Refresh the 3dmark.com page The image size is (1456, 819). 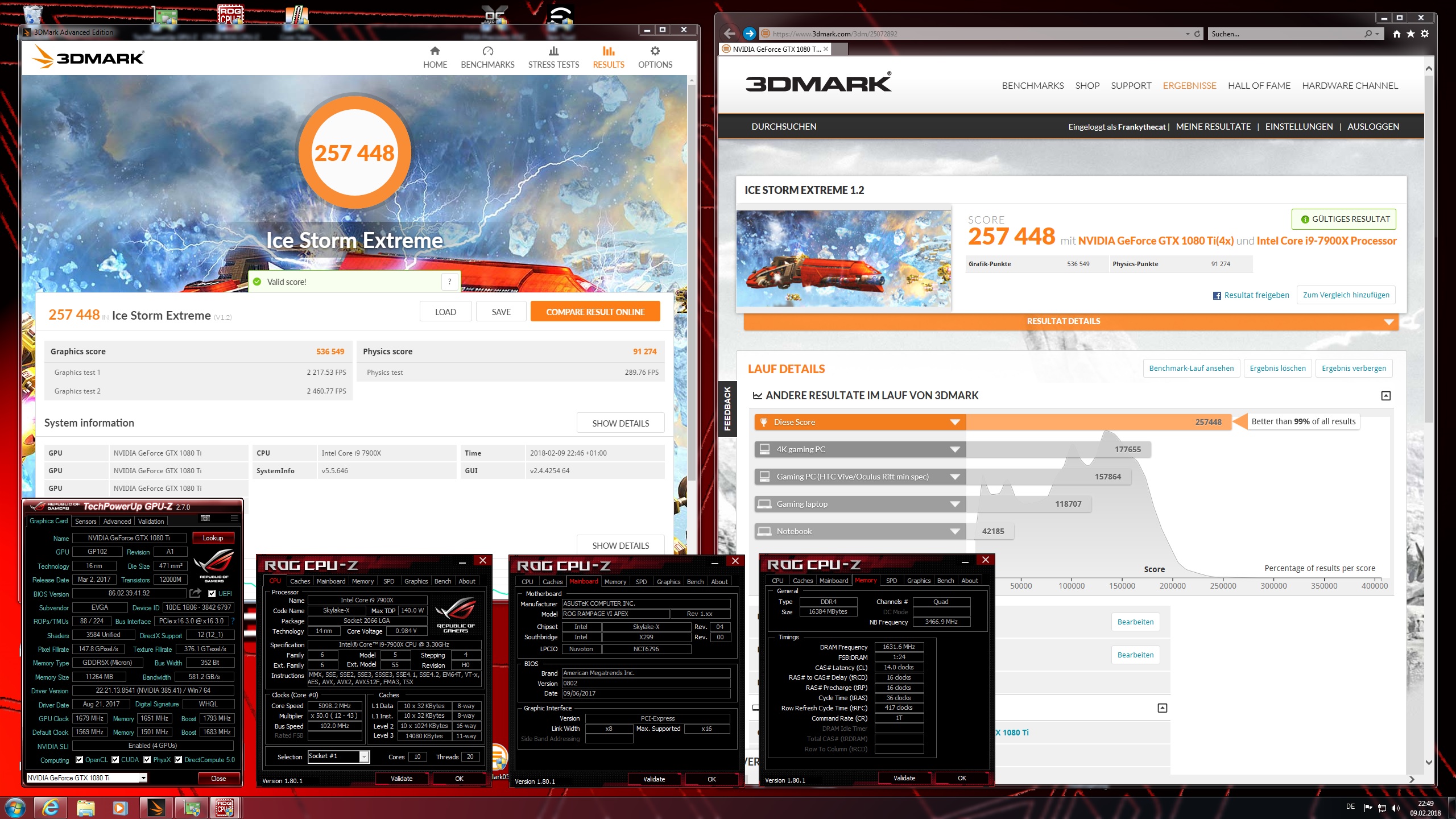point(1197,34)
